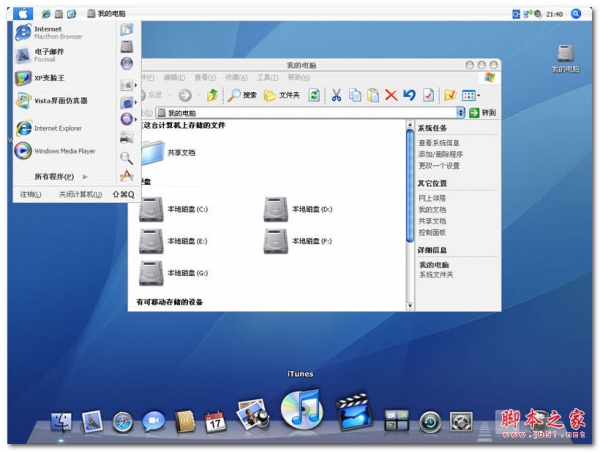Open 搜索 search in toolbar
The width and height of the screenshot is (600, 452).
(x=242, y=95)
